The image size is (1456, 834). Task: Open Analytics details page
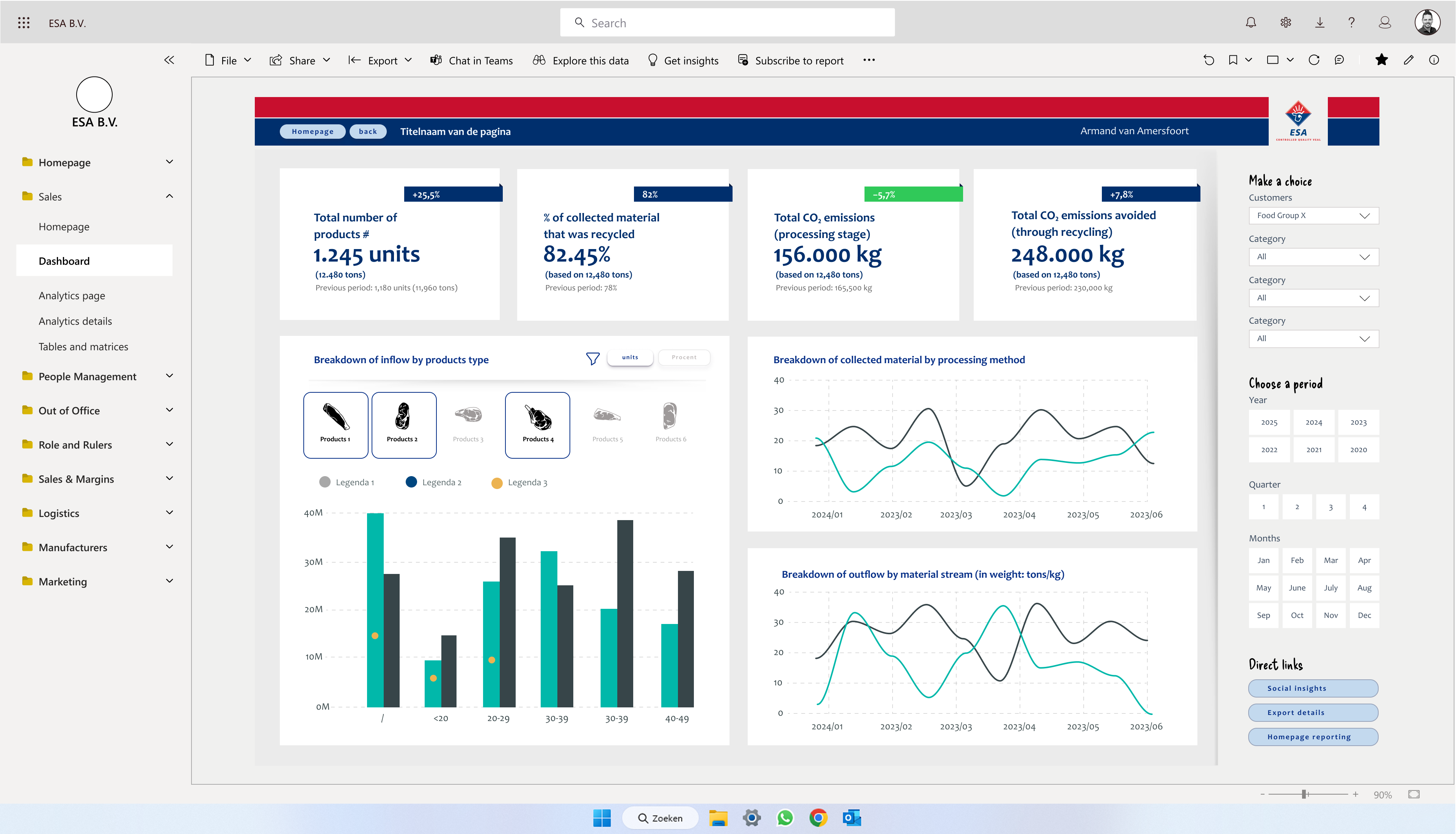[75, 321]
